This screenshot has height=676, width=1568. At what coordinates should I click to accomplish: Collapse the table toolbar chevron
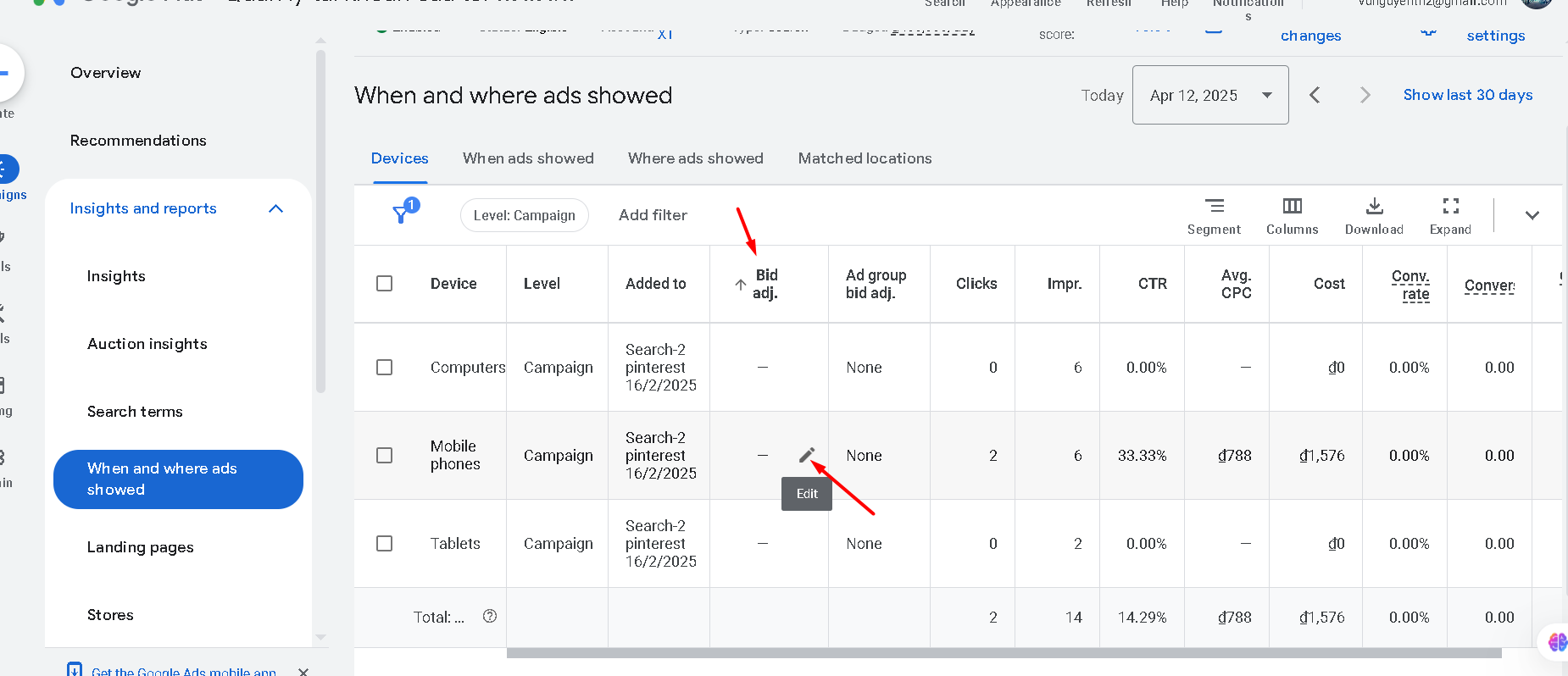coord(1532,215)
